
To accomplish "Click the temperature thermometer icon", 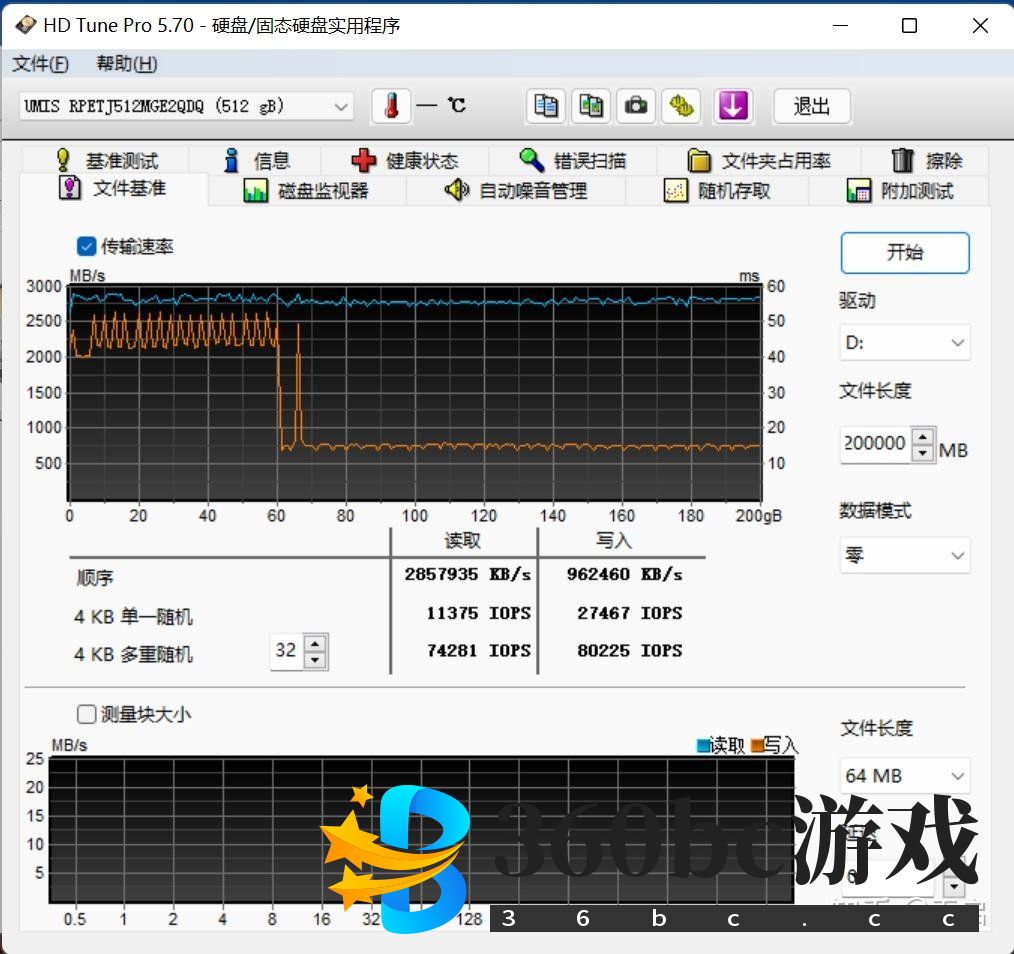I will (x=391, y=106).
